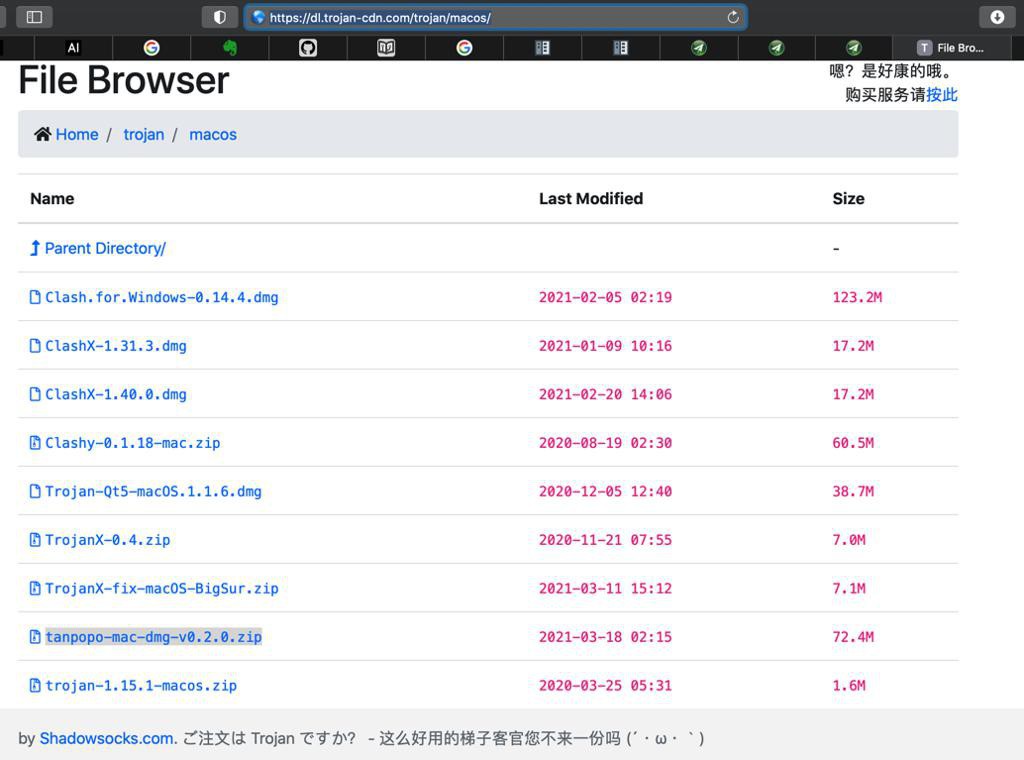Visit Shadowsocks.com footer link
Image resolution: width=1024 pixels, height=760 pixels.
pyautogui.click(x=108, y=738)
